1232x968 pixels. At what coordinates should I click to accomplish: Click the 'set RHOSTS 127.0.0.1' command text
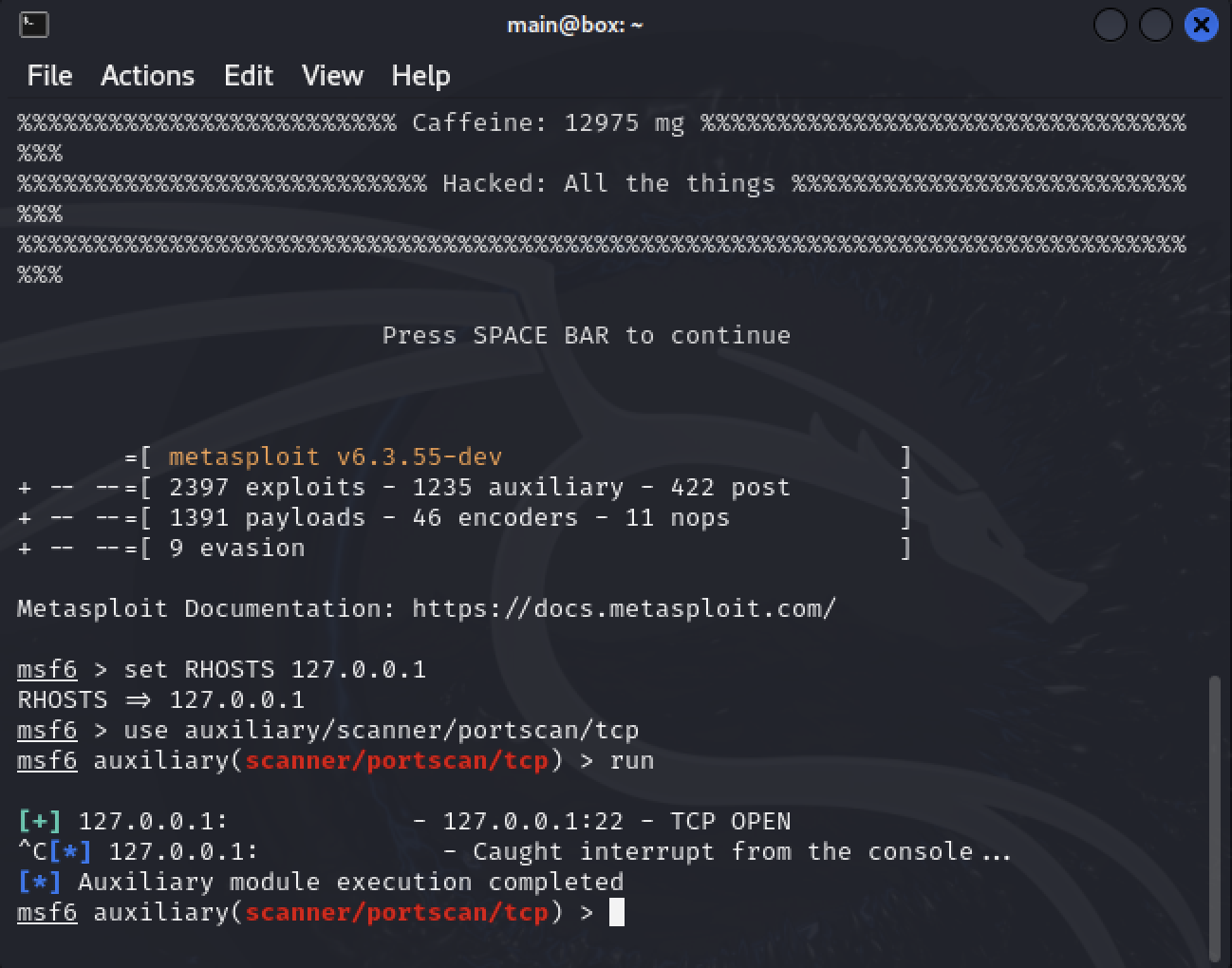pyautogui.click(x=274, y=669)
